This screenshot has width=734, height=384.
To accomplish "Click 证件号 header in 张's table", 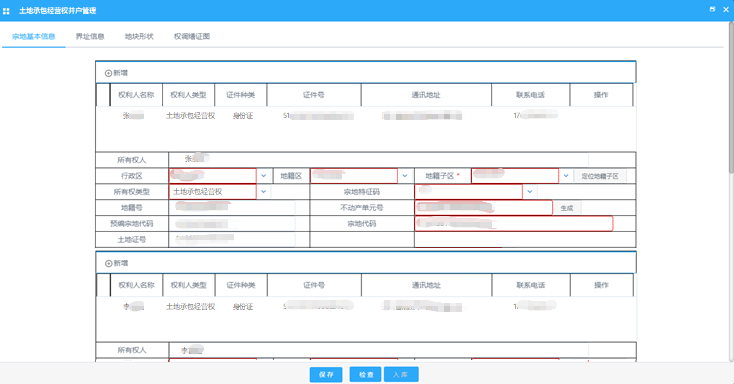I will click(314, 95).
